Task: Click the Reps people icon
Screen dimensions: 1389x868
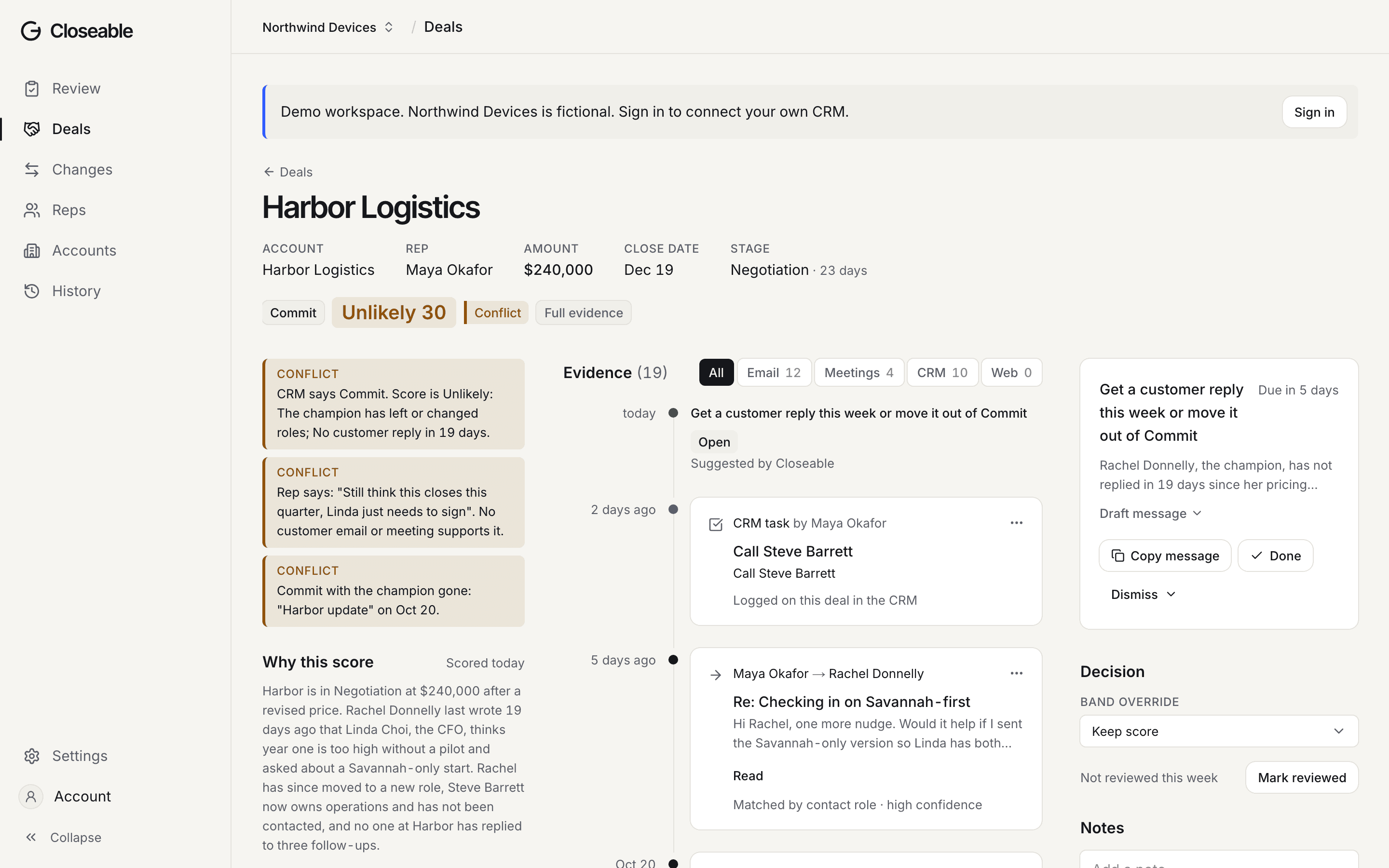Action: tap(31, 210)
